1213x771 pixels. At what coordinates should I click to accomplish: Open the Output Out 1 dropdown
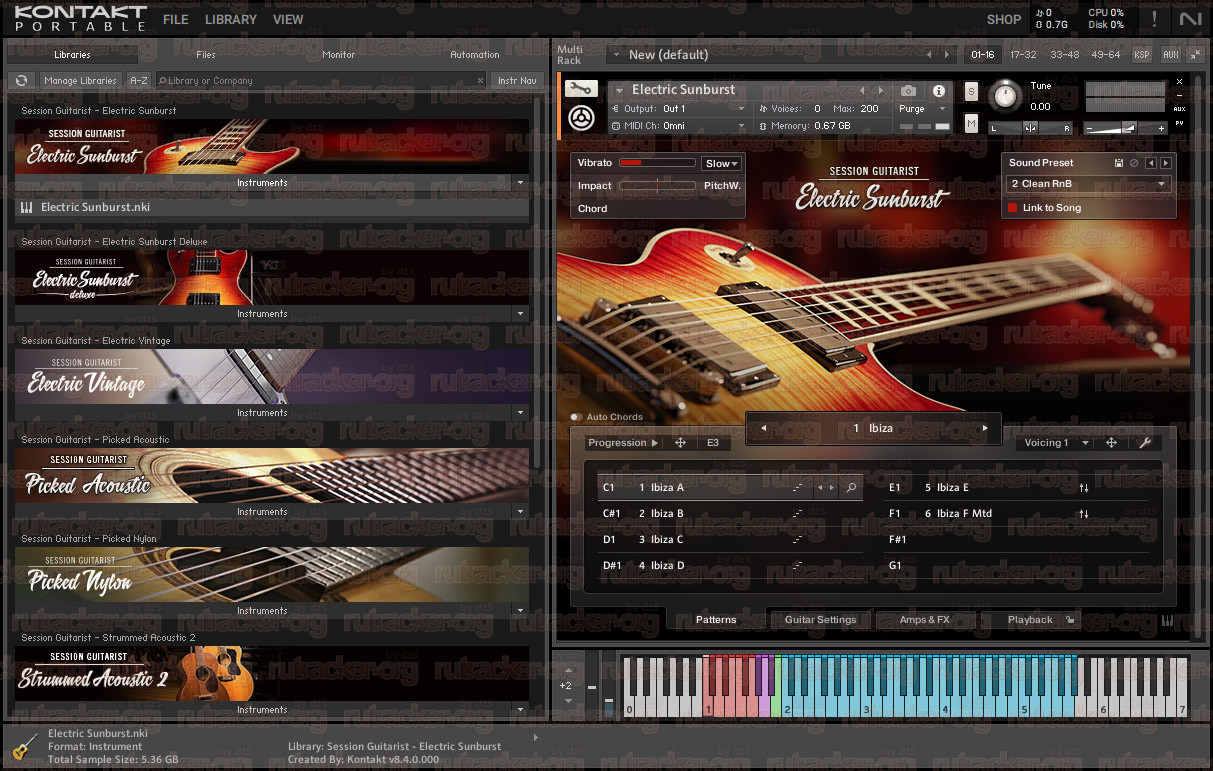coord(678,108)
